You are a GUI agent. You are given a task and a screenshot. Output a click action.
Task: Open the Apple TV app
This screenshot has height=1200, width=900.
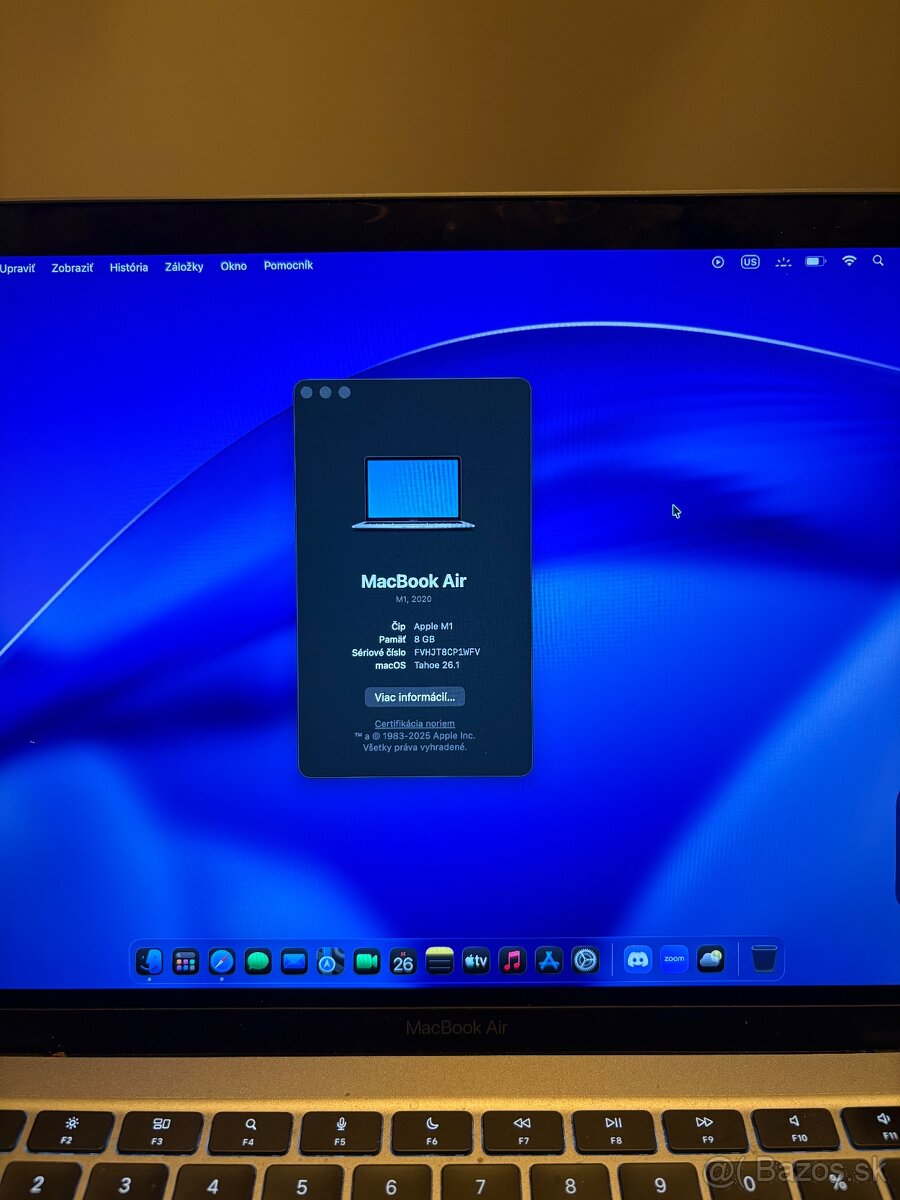point(476,961)
